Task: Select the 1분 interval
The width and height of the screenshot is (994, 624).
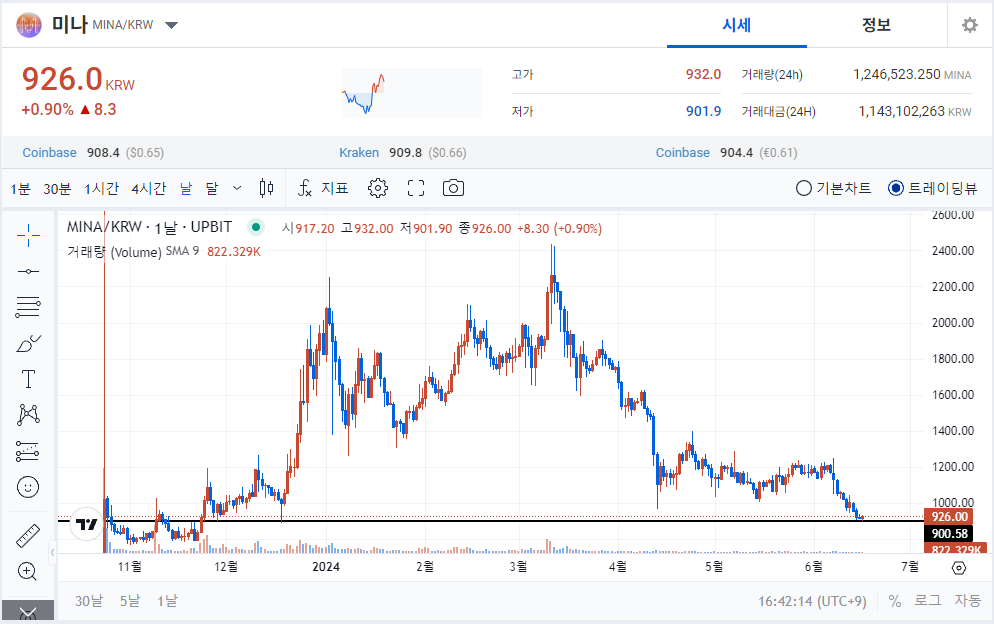Action: tap(20, 189)
